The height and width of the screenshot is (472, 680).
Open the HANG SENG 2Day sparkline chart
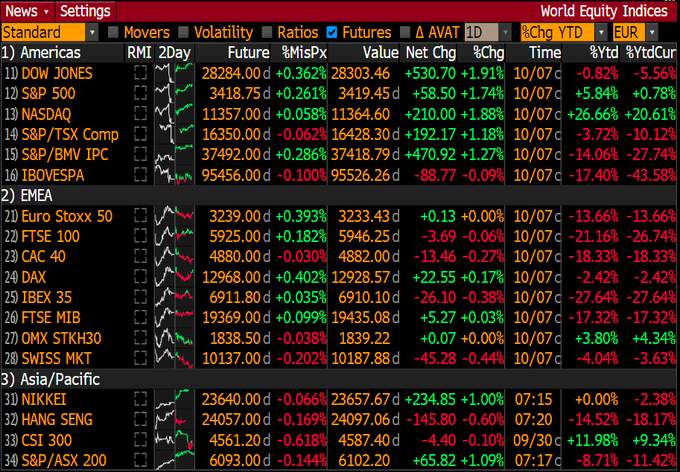pos(174,420)
